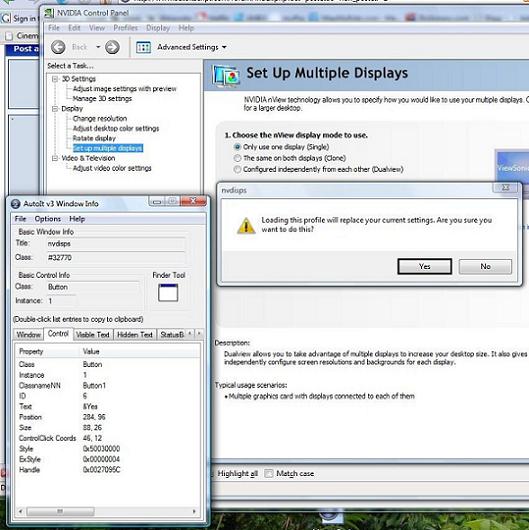
Task: Click the Set Up Multiple Displays header icon
Action: [226, 76]
